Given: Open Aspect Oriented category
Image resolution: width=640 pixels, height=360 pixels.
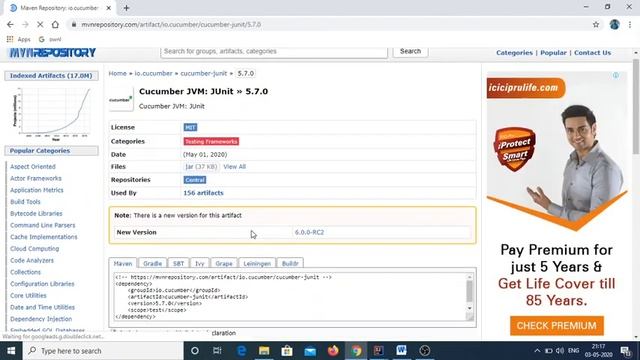Looking at the screenshot, I should [33, 167].
